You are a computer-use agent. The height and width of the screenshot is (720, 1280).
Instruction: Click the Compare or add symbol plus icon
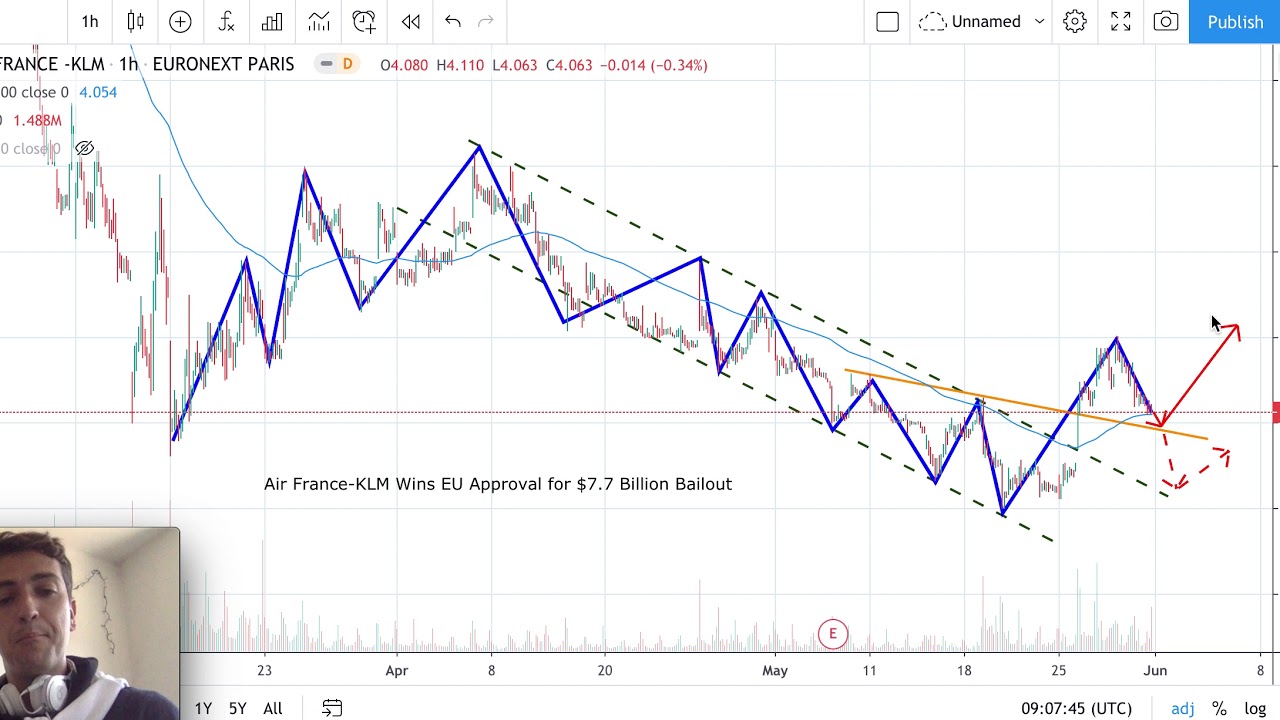(180, 21)
